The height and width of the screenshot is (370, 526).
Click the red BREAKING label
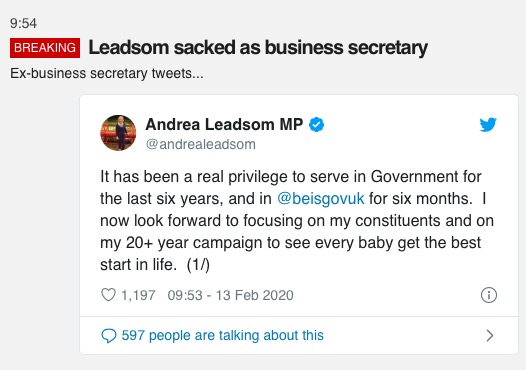click(x=45, y=48)
